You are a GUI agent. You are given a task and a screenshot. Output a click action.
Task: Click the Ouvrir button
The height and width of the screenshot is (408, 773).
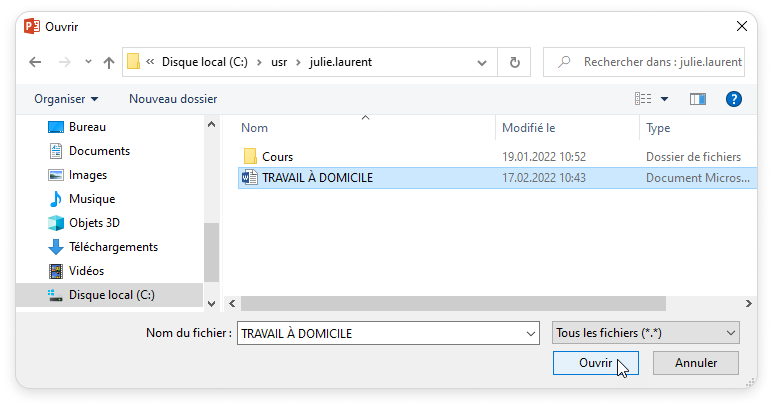(x=595, y=363)
